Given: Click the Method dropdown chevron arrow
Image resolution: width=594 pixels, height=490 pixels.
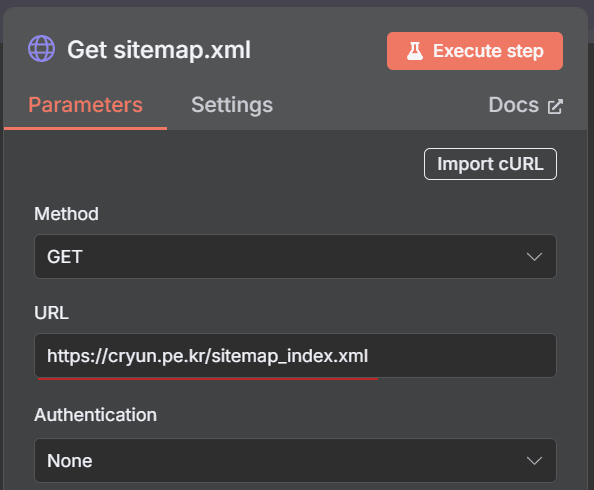Looking at the screenshot, I should (534, 257).
